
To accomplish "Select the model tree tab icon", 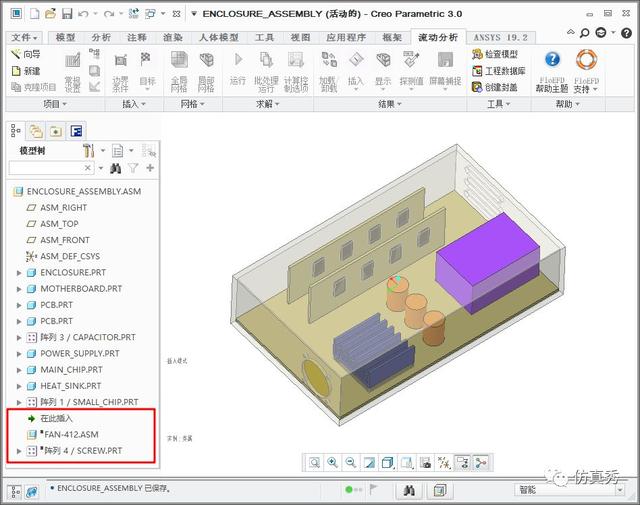I will tap(16, 131).
